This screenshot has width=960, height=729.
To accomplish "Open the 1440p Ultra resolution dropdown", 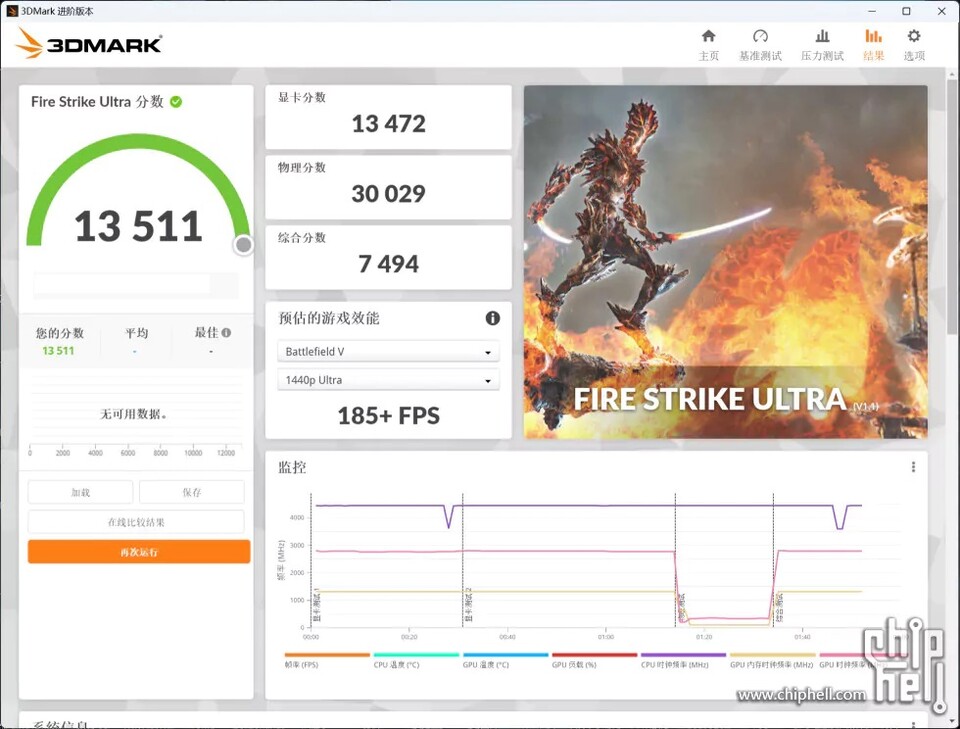I will click(x=388, y=379).
